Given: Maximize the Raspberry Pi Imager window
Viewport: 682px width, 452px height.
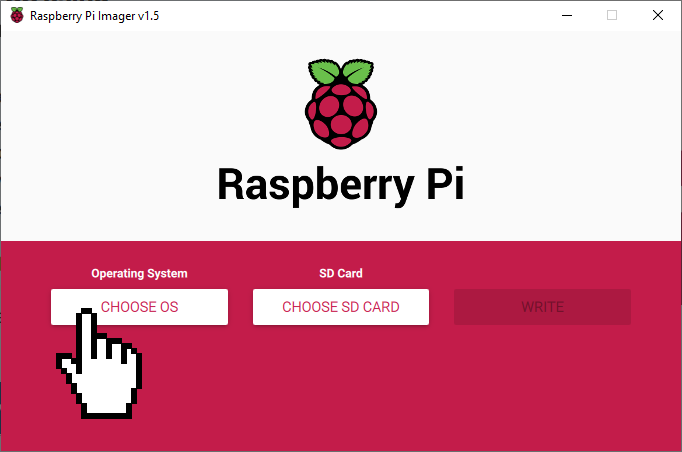Looking at the screenshot, I should tap(612, 15).
